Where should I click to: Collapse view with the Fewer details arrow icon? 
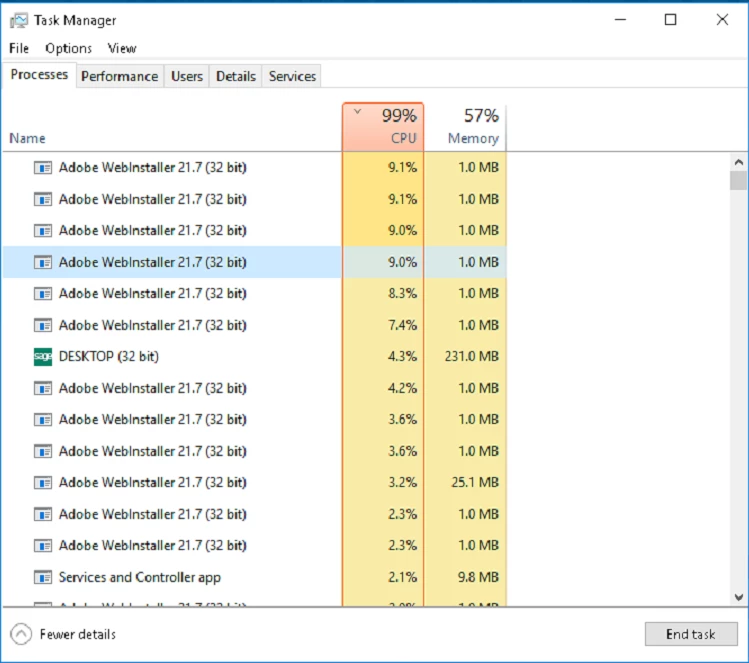[21, 634]
